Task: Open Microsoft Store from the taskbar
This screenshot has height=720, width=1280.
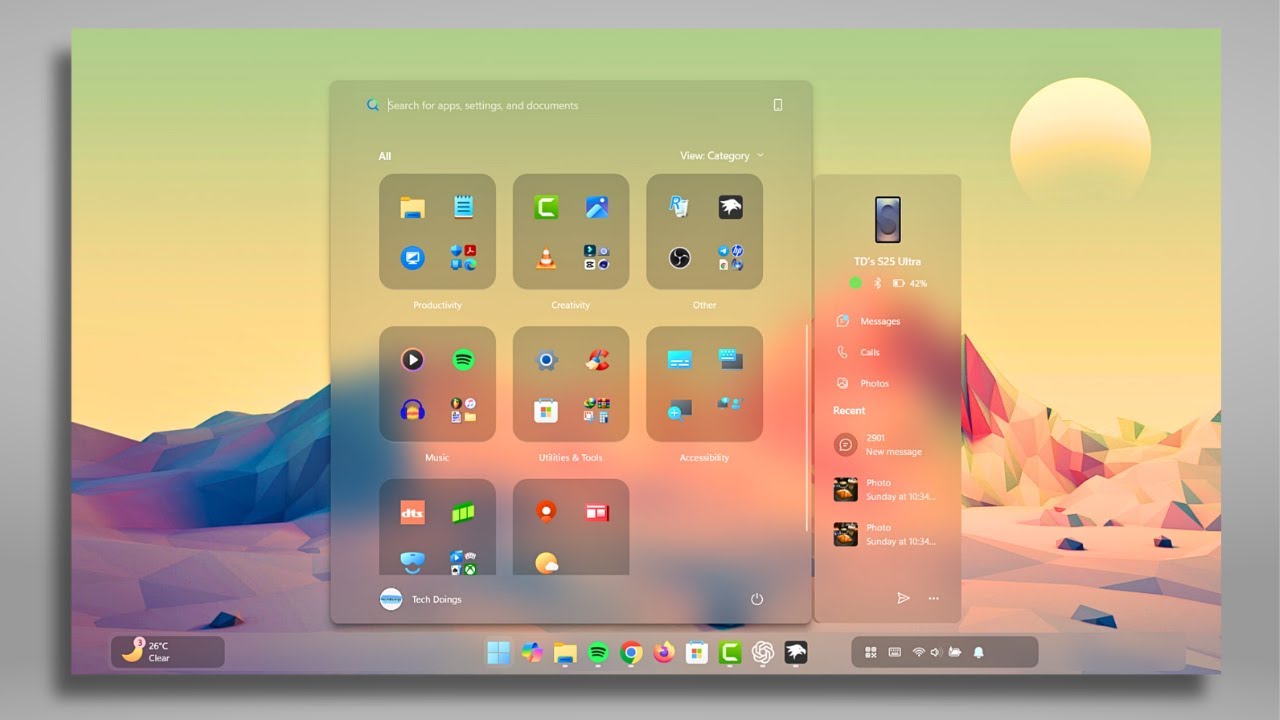Action: [x=697, y=653]
